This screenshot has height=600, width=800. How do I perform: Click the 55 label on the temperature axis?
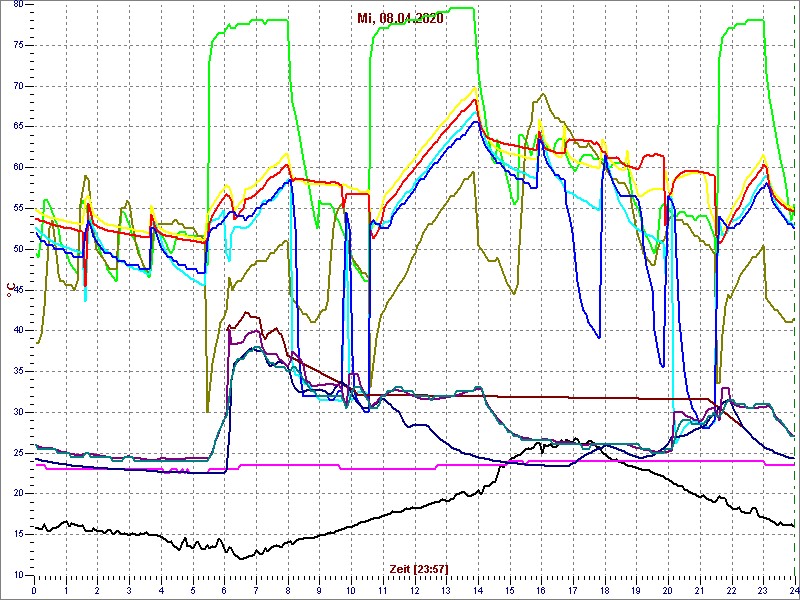click(x=17, y=209)
